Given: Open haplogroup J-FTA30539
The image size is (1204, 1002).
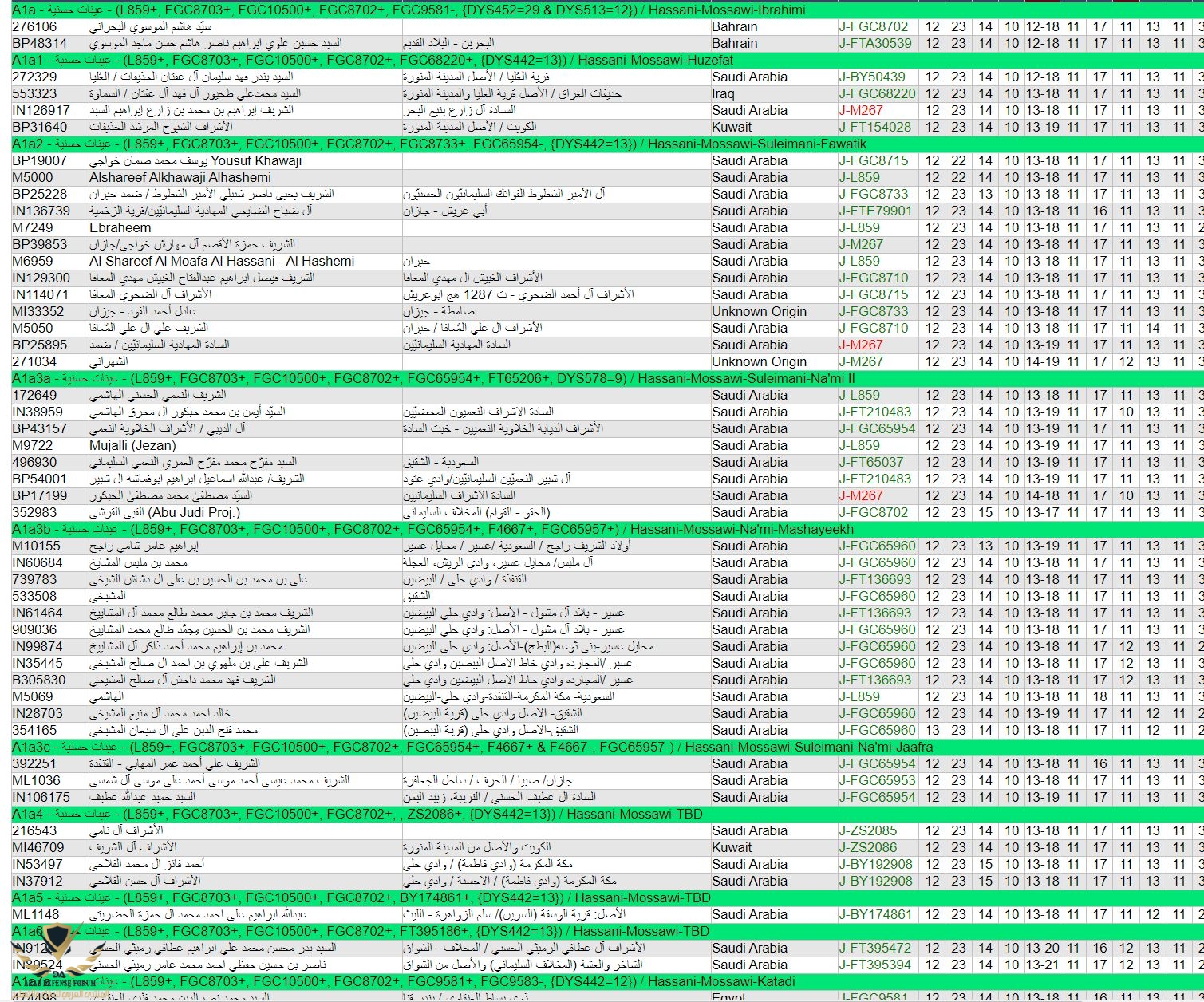Looking at the screenshot, I should pyautogui.click(x=874, y=44).
